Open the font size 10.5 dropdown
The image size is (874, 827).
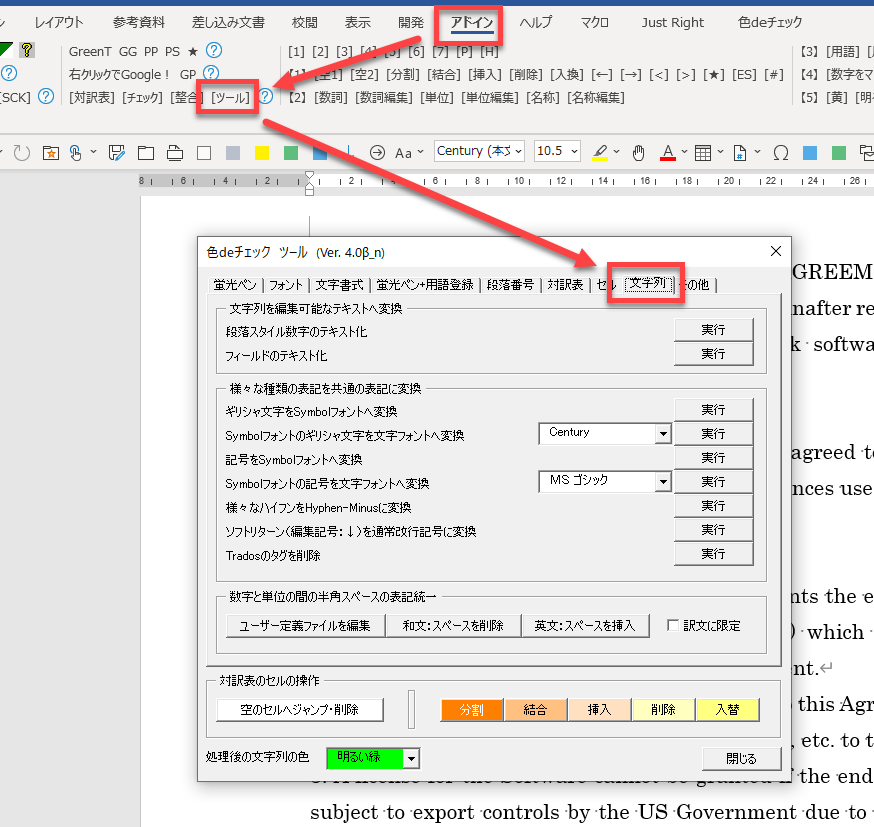(573, 152)
